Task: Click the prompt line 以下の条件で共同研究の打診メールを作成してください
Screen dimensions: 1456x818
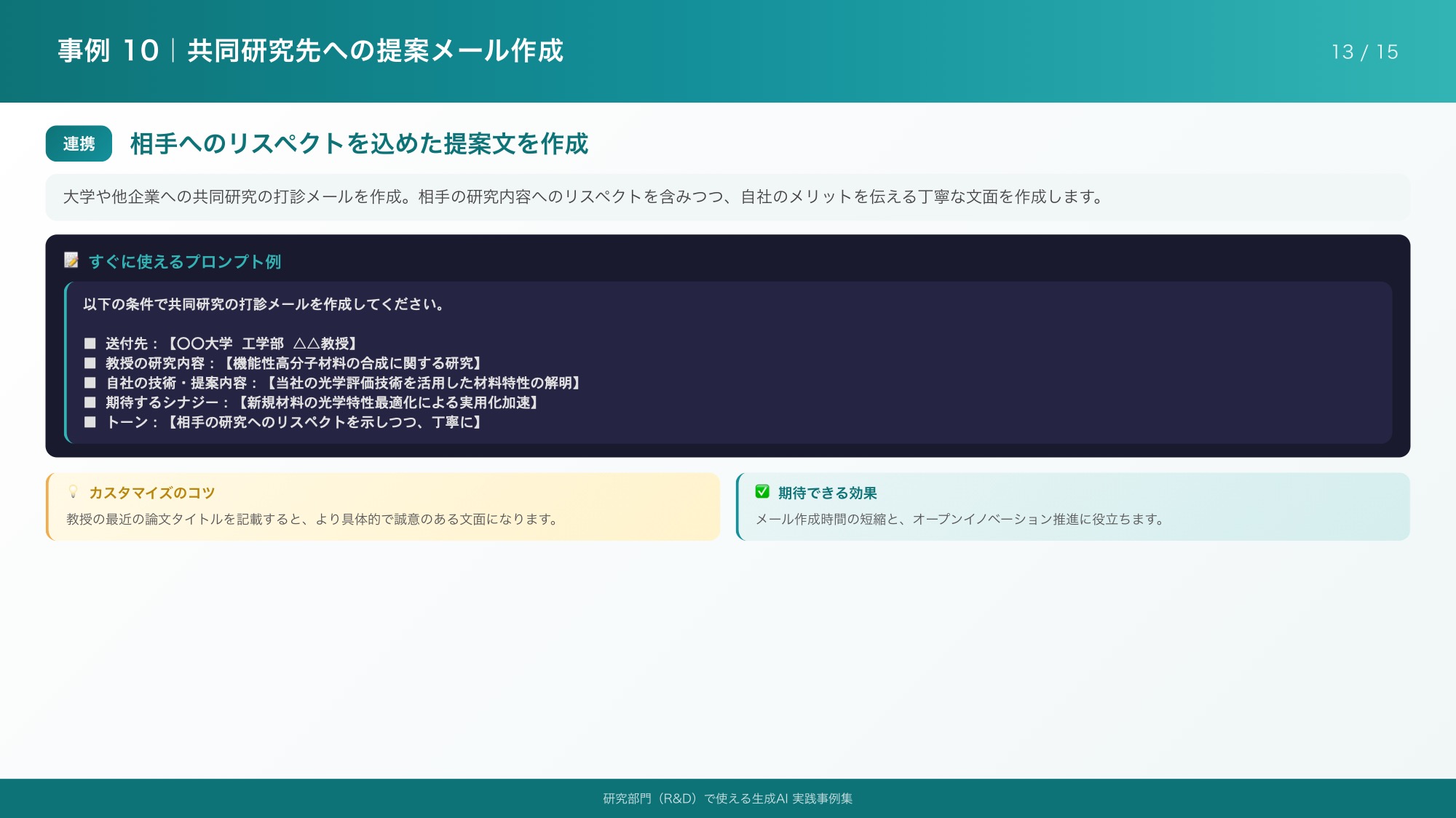Action: tap(264, 304)
